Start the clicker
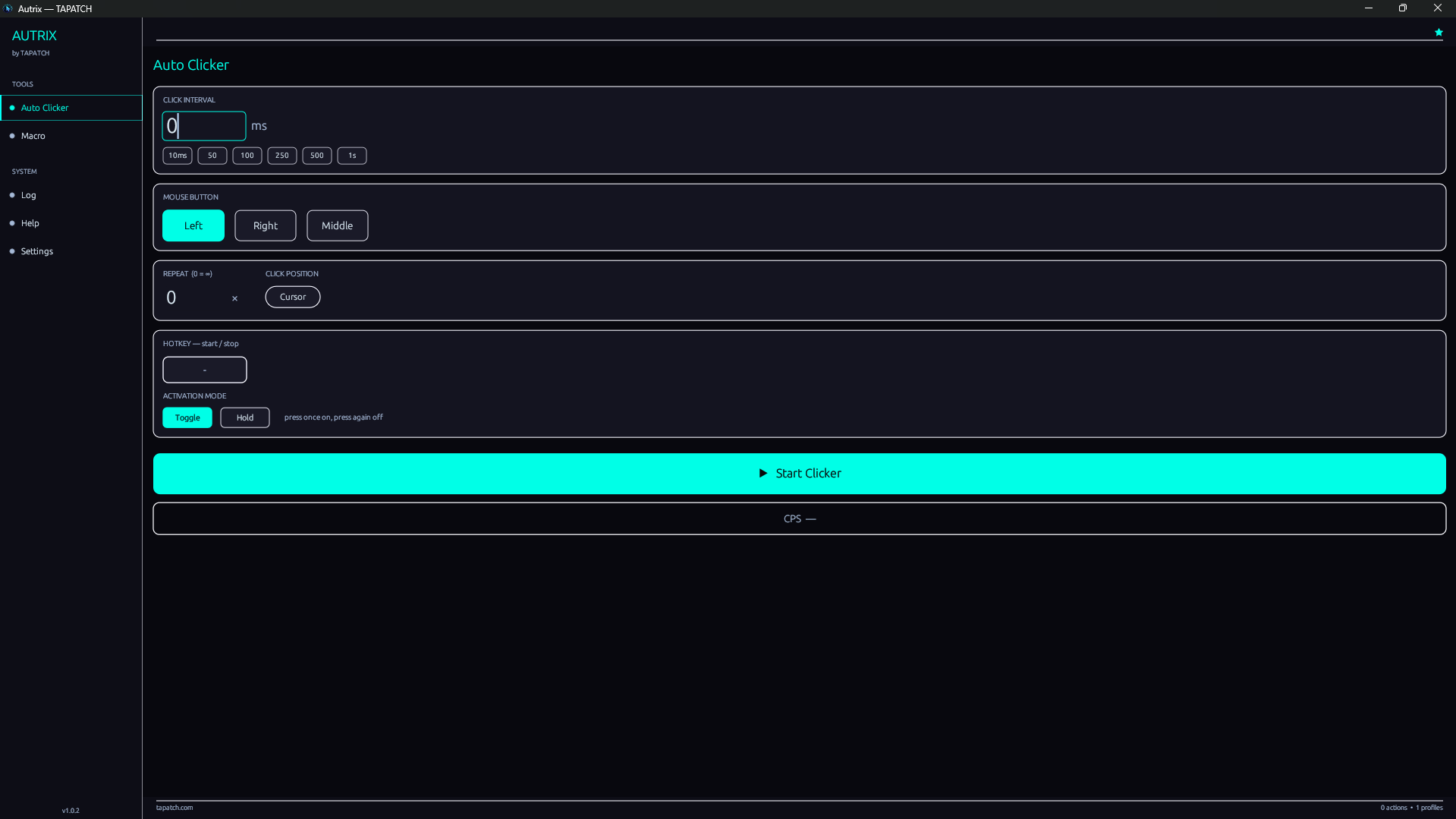1456x819 pixels. (x=800, y=474)
